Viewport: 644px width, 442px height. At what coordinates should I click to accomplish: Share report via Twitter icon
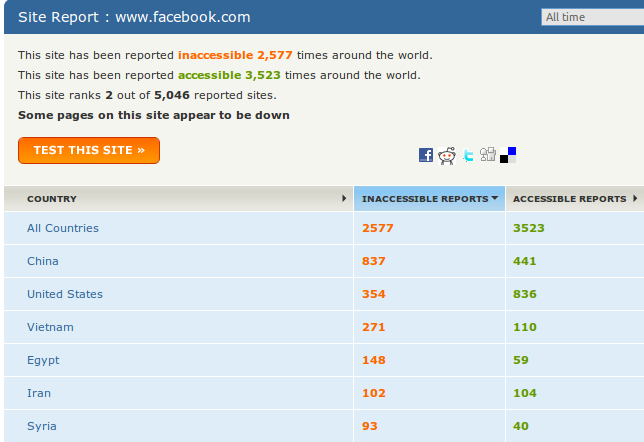click(468, 155)
